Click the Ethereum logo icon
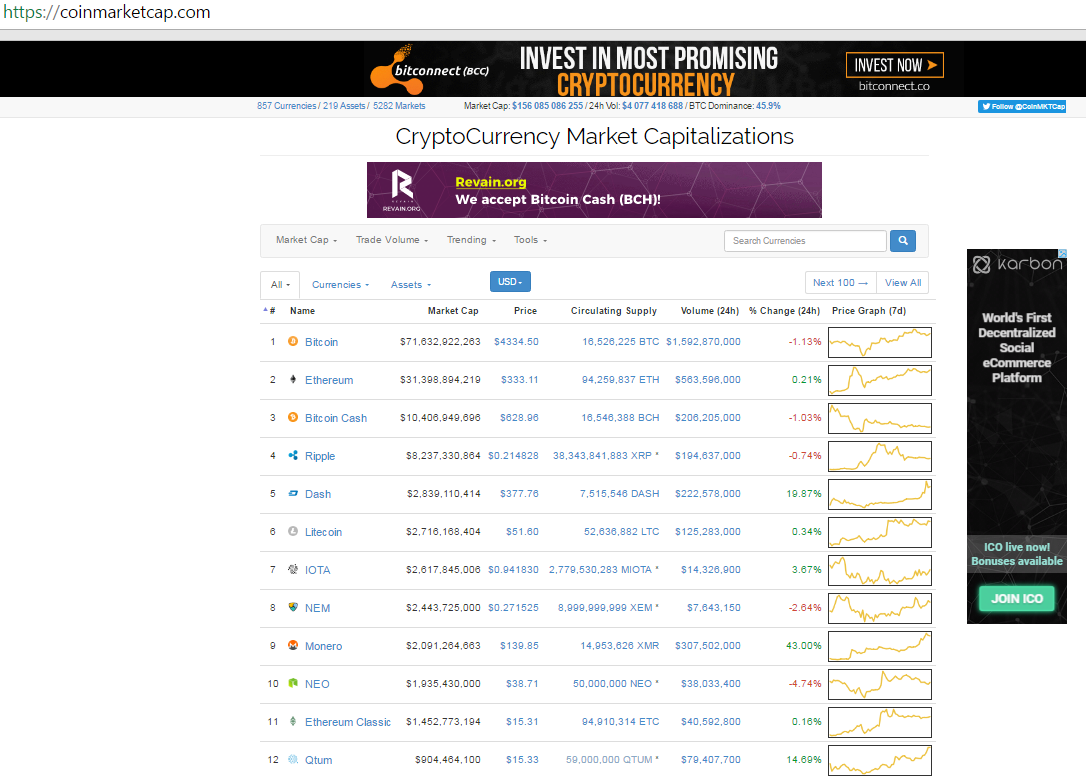This screenshot has height=778, width=1086. 293,380
